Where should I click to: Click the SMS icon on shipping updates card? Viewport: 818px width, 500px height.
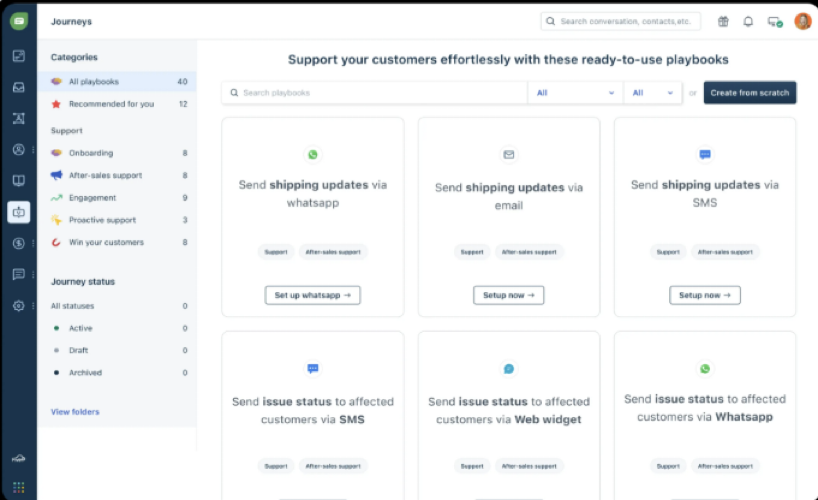coord(705,154)
